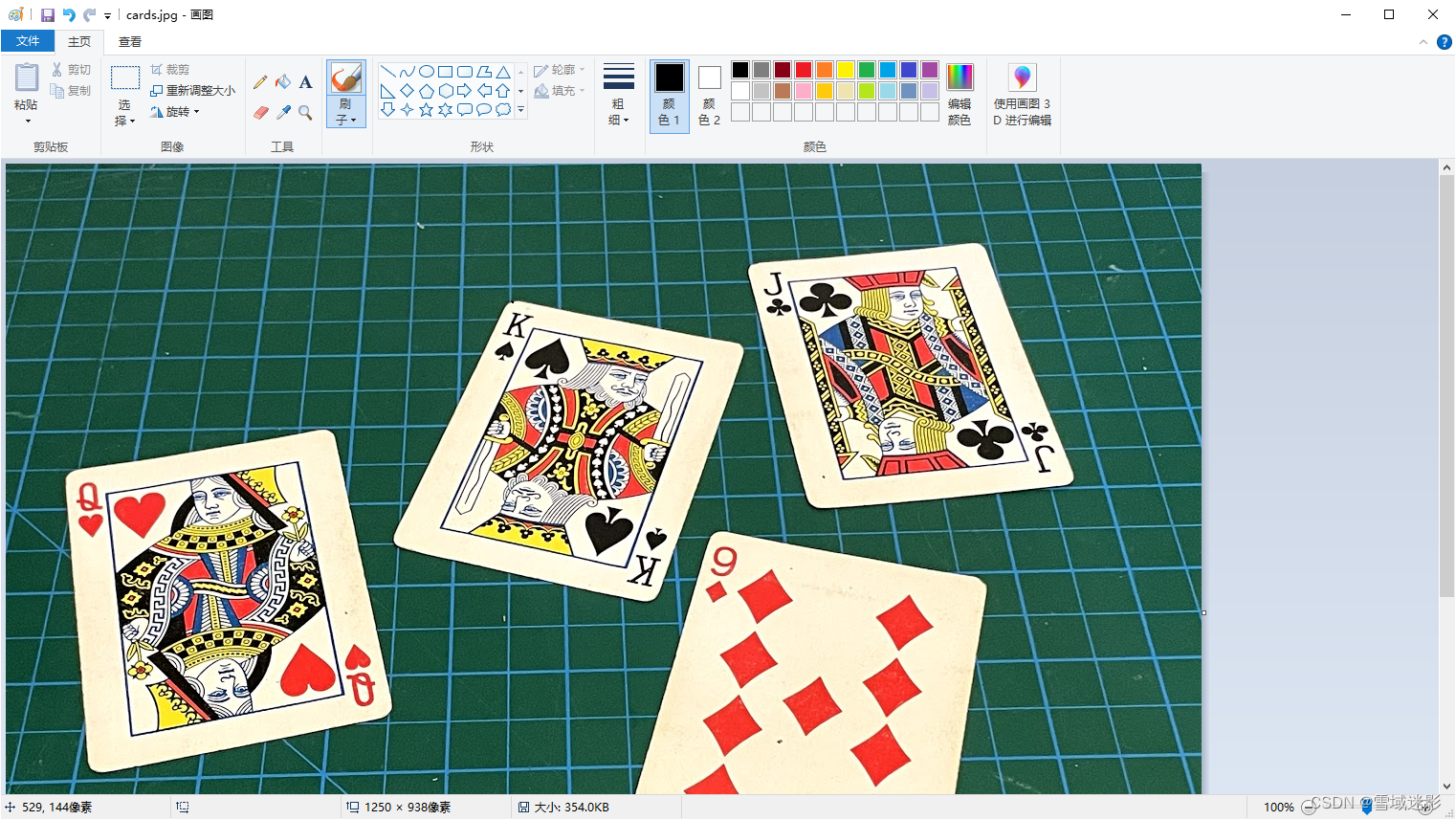Click the 大小: 354.0KB status text
Screen dimensions: 1456x820
572,808
